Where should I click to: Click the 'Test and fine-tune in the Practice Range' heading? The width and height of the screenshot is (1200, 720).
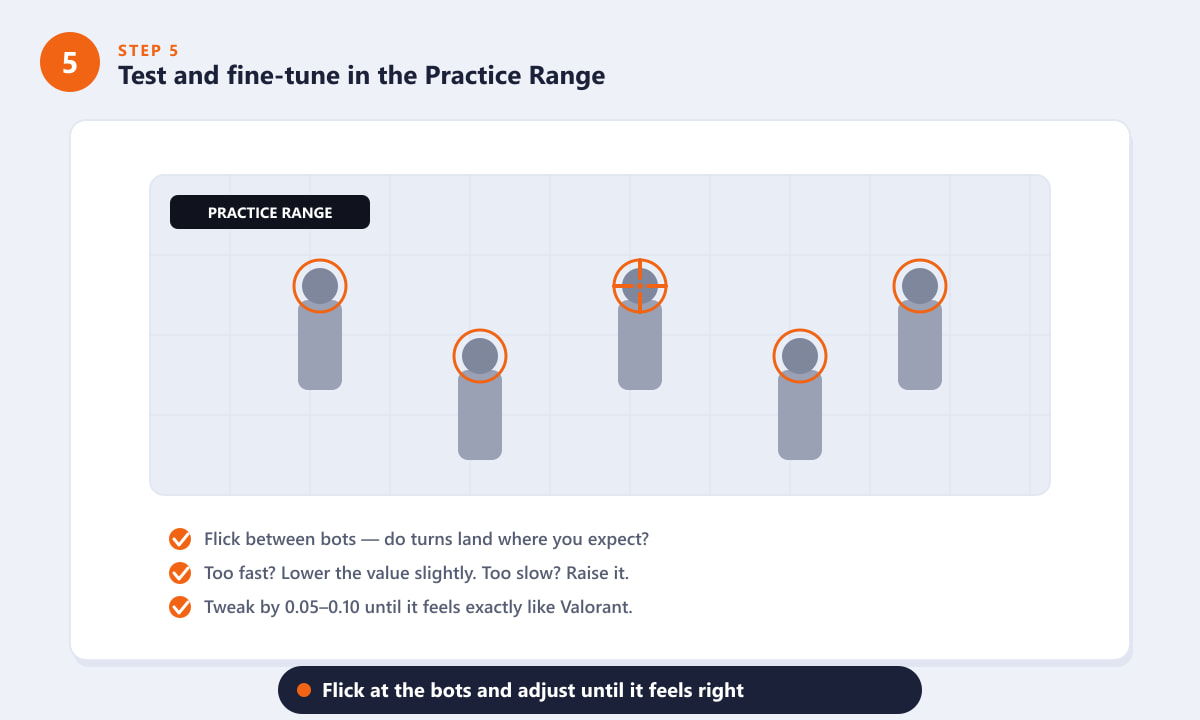362,75
